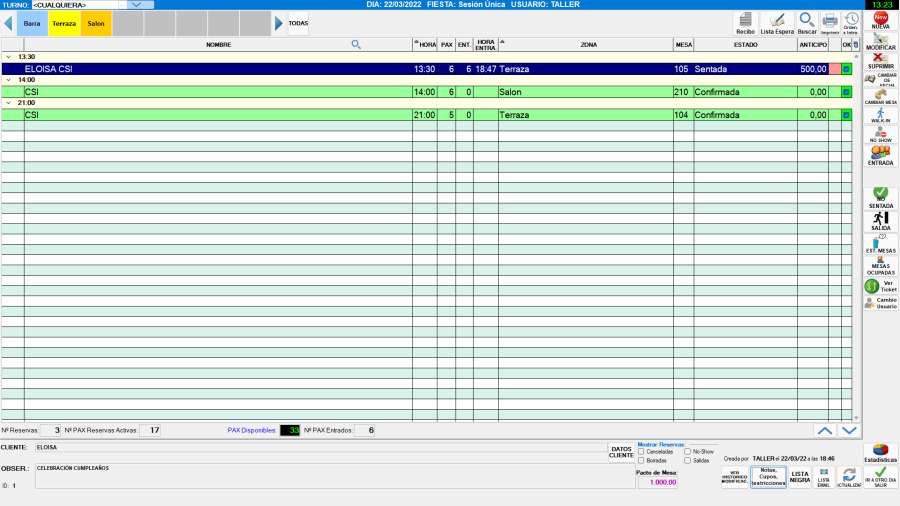Show TODAS zones
The image size is (900, 506).
(298, 24)
